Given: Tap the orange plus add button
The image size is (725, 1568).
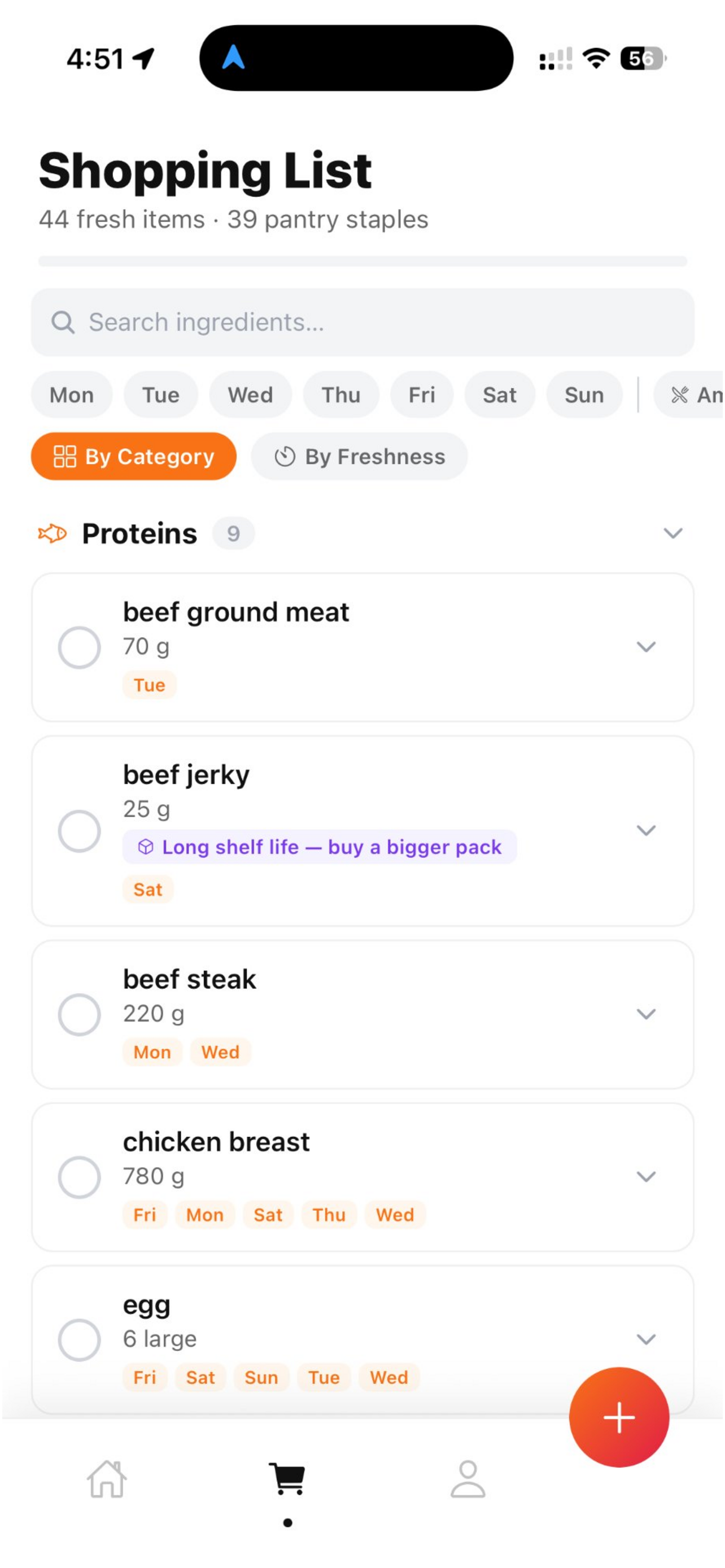Looking at the screenshot, I should [619, 1418].
